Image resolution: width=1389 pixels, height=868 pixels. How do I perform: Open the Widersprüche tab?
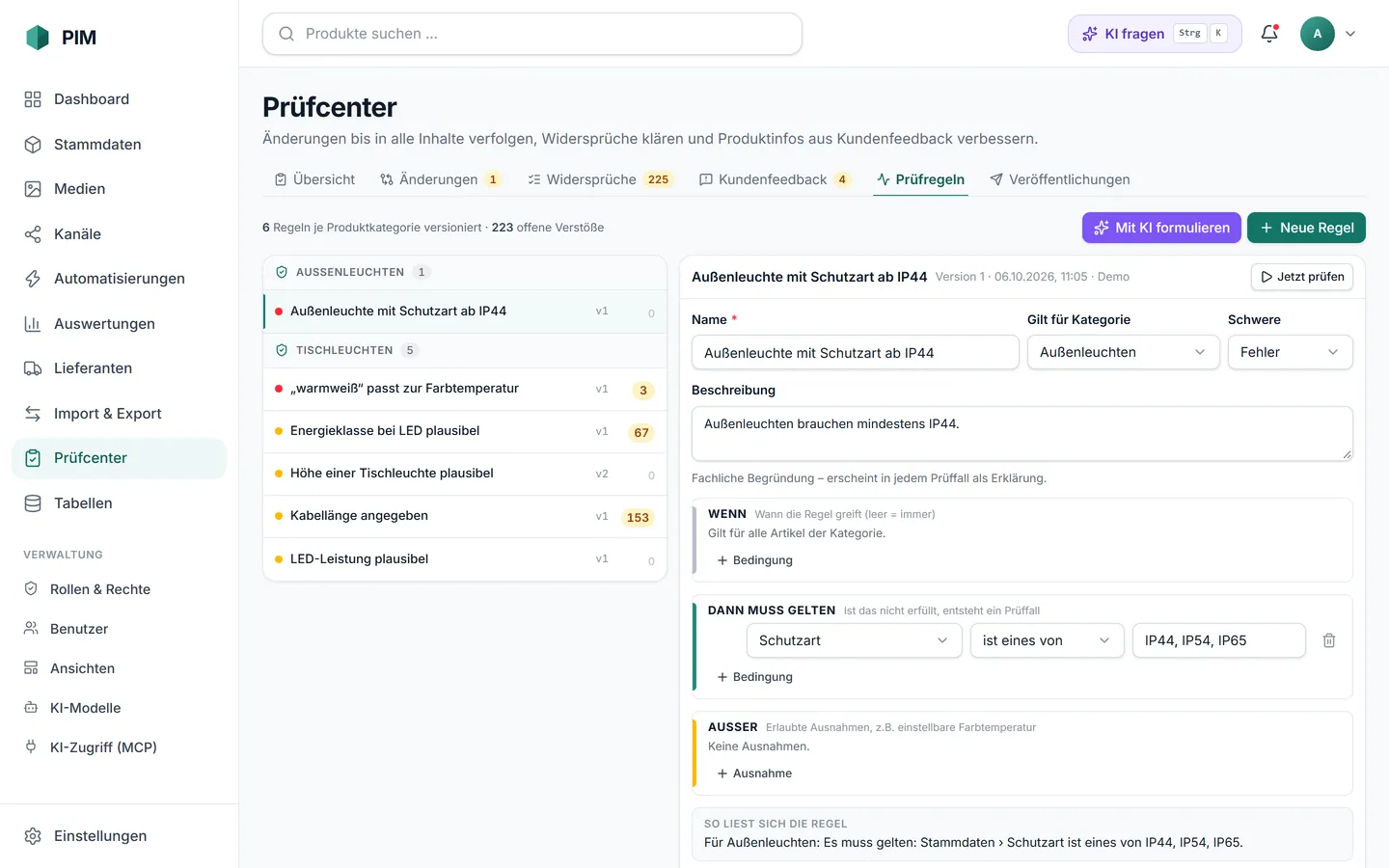coord(600,179)
